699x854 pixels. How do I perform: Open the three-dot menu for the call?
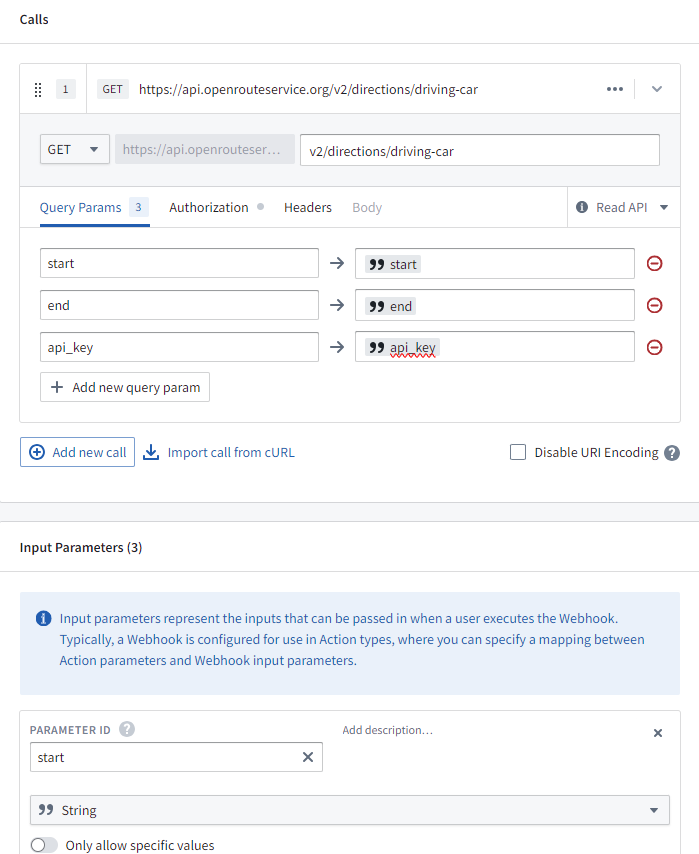615,89
